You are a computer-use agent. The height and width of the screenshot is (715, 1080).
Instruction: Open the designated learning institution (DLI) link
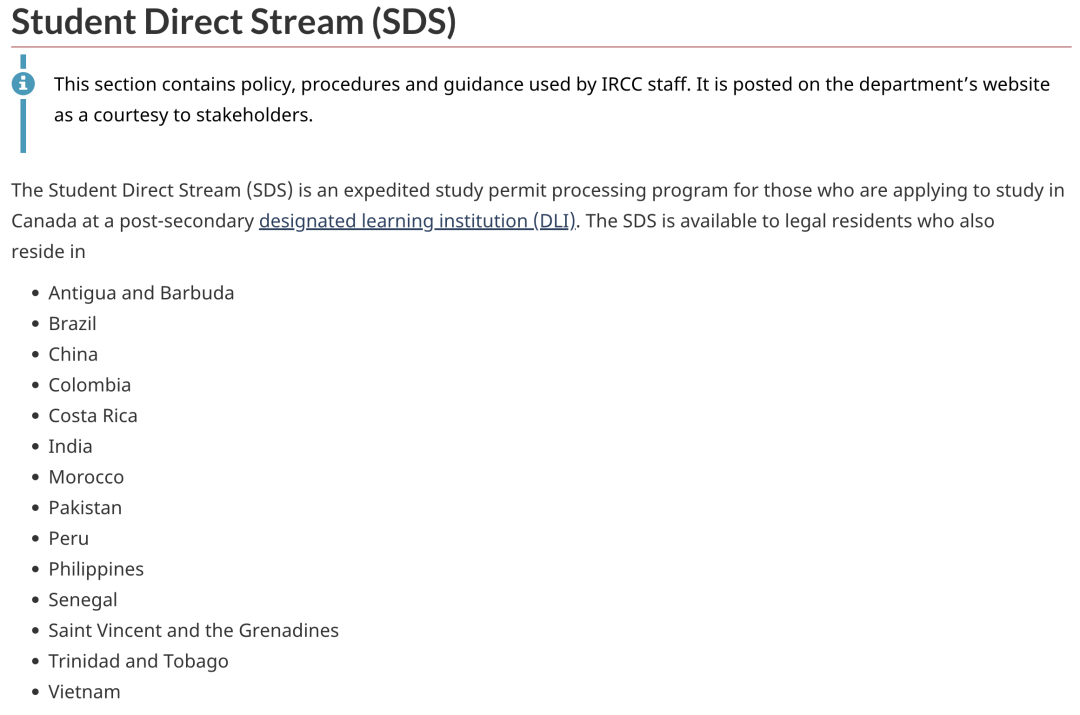(417, 220)
